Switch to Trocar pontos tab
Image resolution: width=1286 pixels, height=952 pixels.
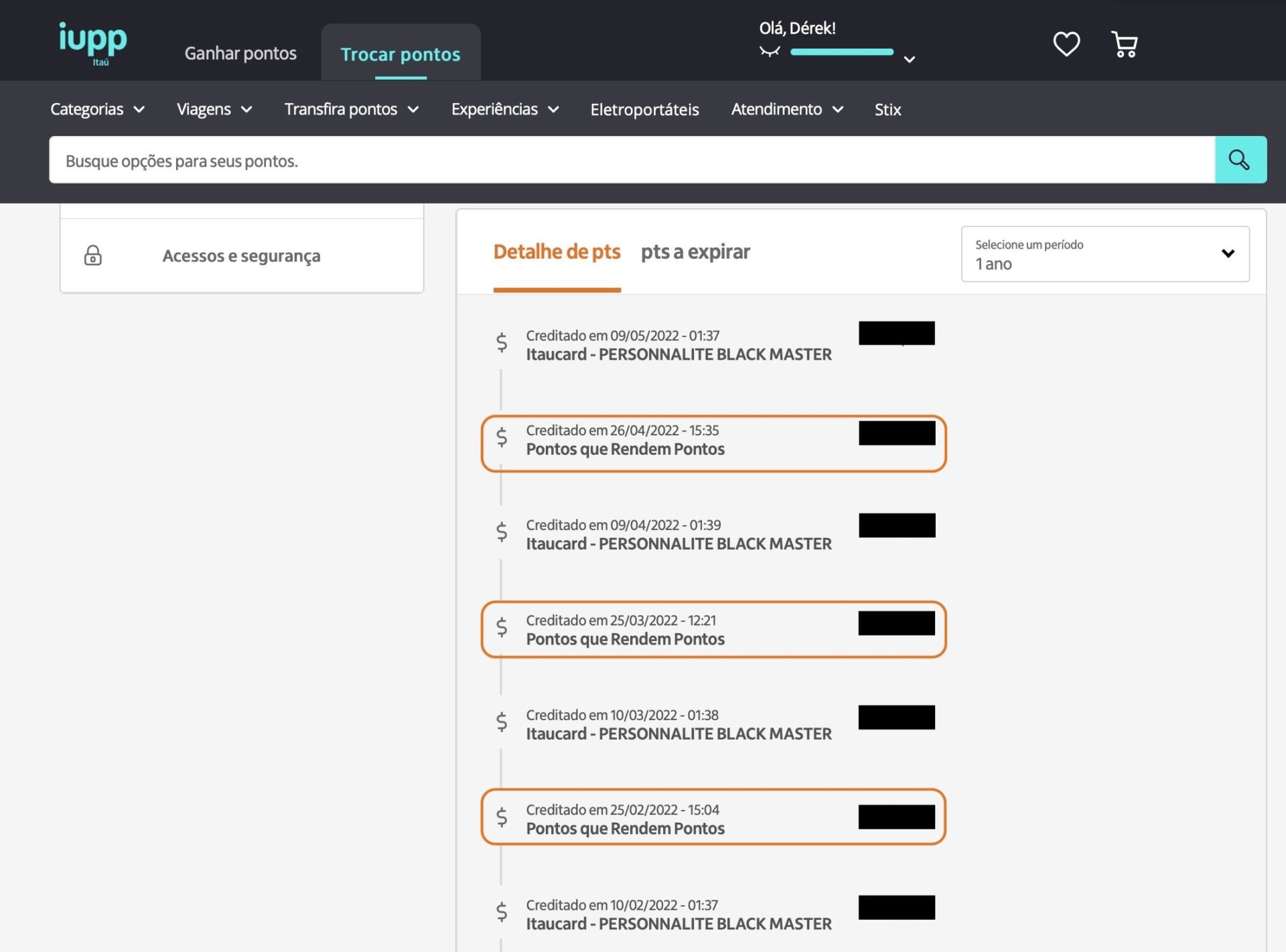(401, 54)
